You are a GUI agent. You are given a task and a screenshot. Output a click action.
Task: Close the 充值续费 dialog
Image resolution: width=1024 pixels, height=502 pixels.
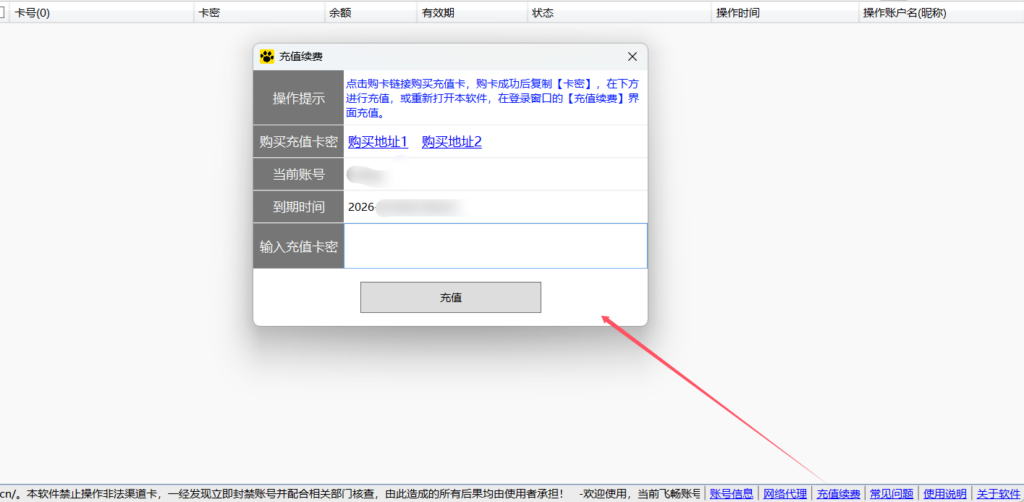tap(632, 57)
